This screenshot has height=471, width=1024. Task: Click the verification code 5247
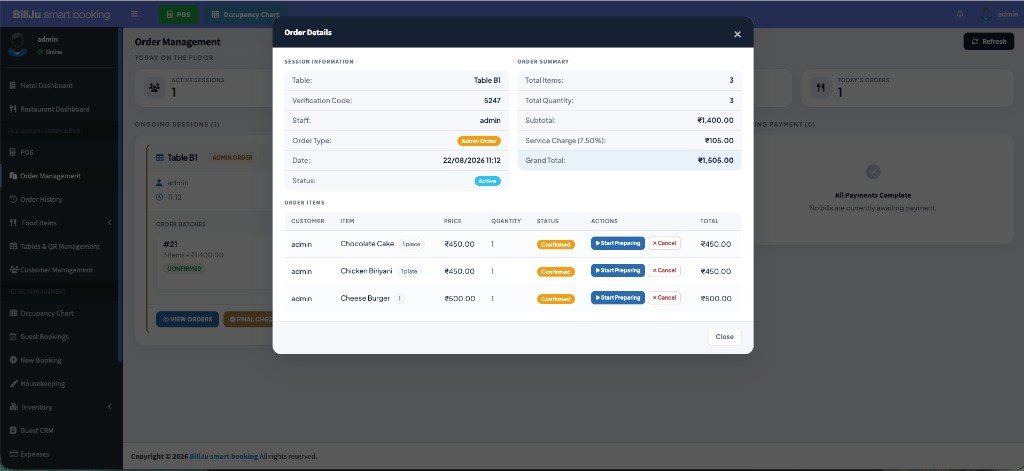492,101
